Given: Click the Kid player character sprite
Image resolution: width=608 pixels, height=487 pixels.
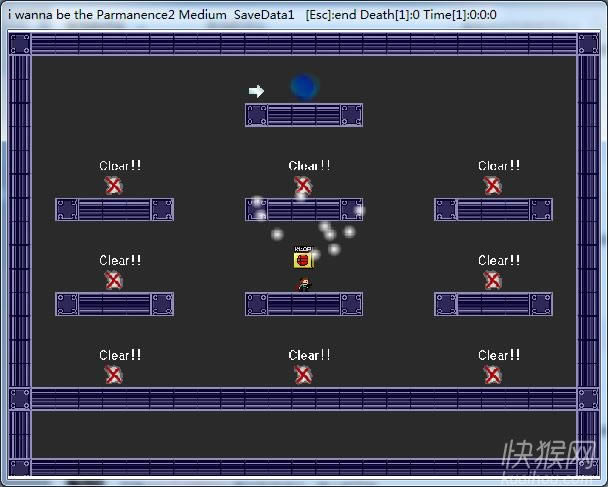Looking at the screenshot, I should [304, 284].
